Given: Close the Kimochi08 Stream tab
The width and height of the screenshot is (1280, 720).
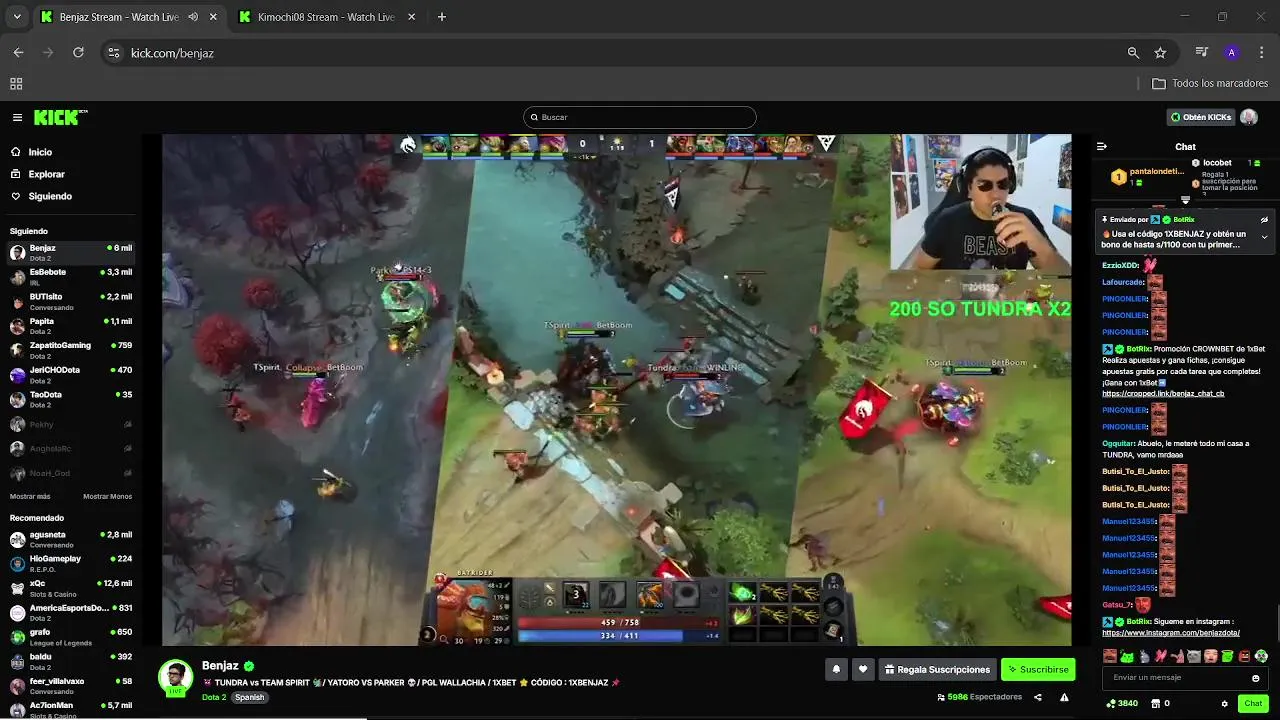Looking at the screenshot, I should click(412, 17).
